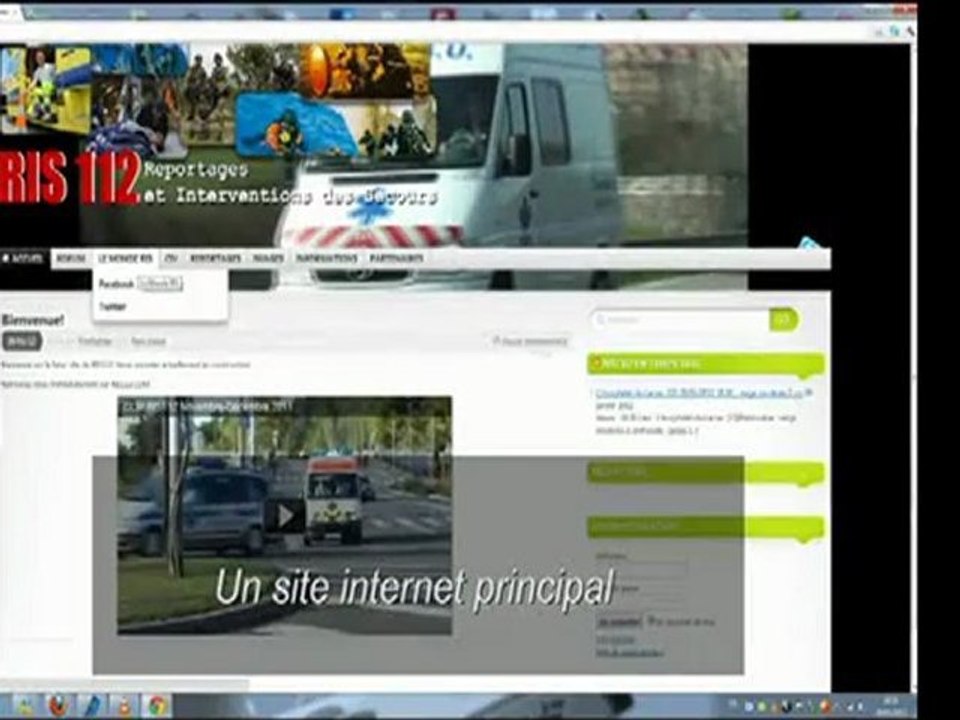Open the Reportages menu item
This screenshot has height=720, width=960.
point(216,259)
